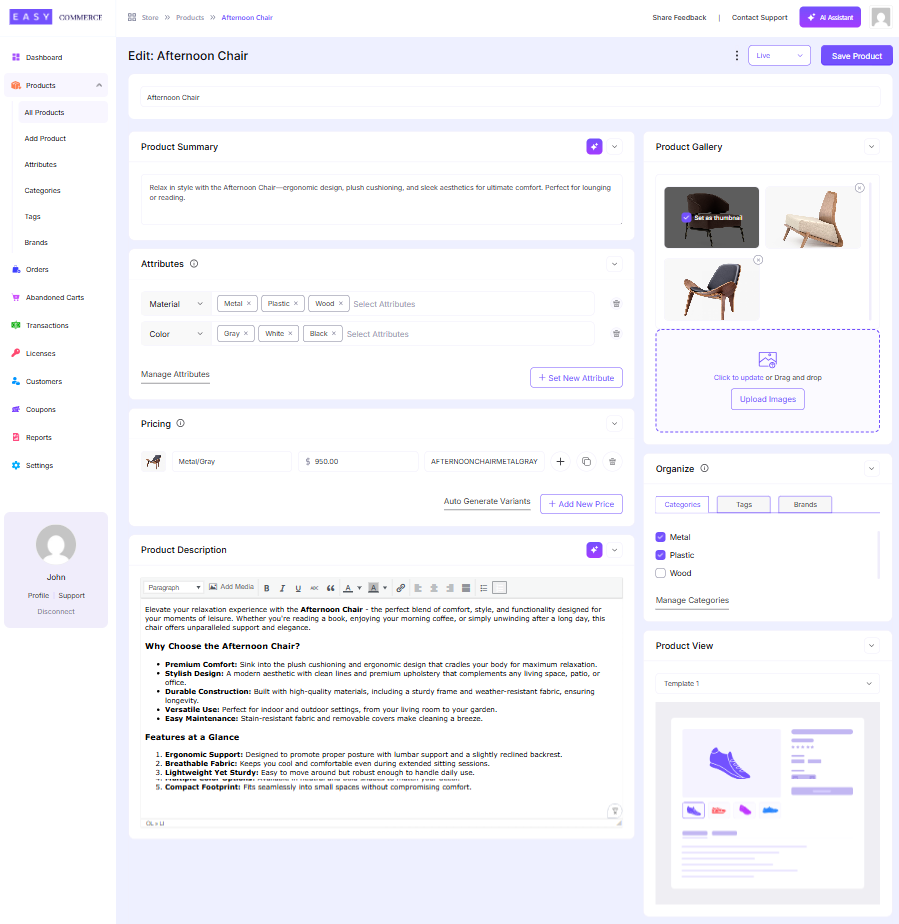The image size is (899, 924).
Task: Remove the beige lounge chair image
Action: (860, 188)
